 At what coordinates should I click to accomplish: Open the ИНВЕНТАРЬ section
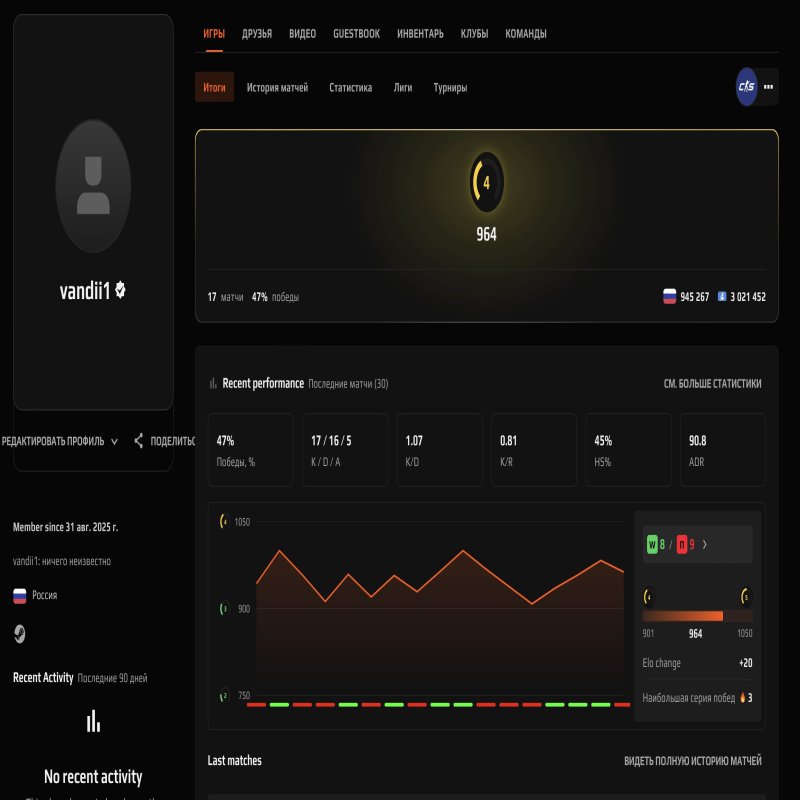[418, 33]
